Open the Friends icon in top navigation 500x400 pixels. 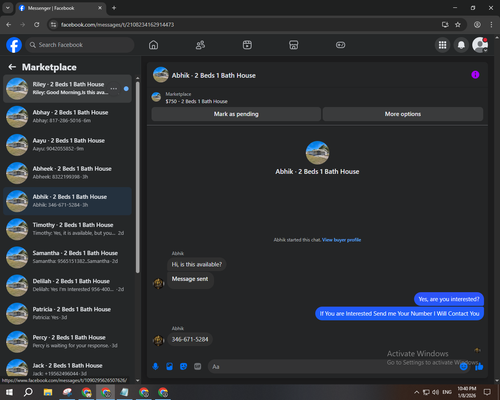click(200, 45)
